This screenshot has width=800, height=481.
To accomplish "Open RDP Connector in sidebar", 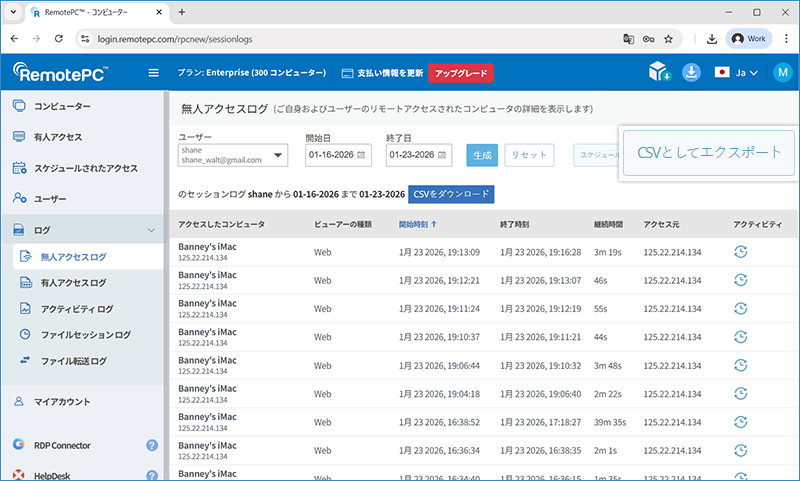I will (x=62, y=445).
